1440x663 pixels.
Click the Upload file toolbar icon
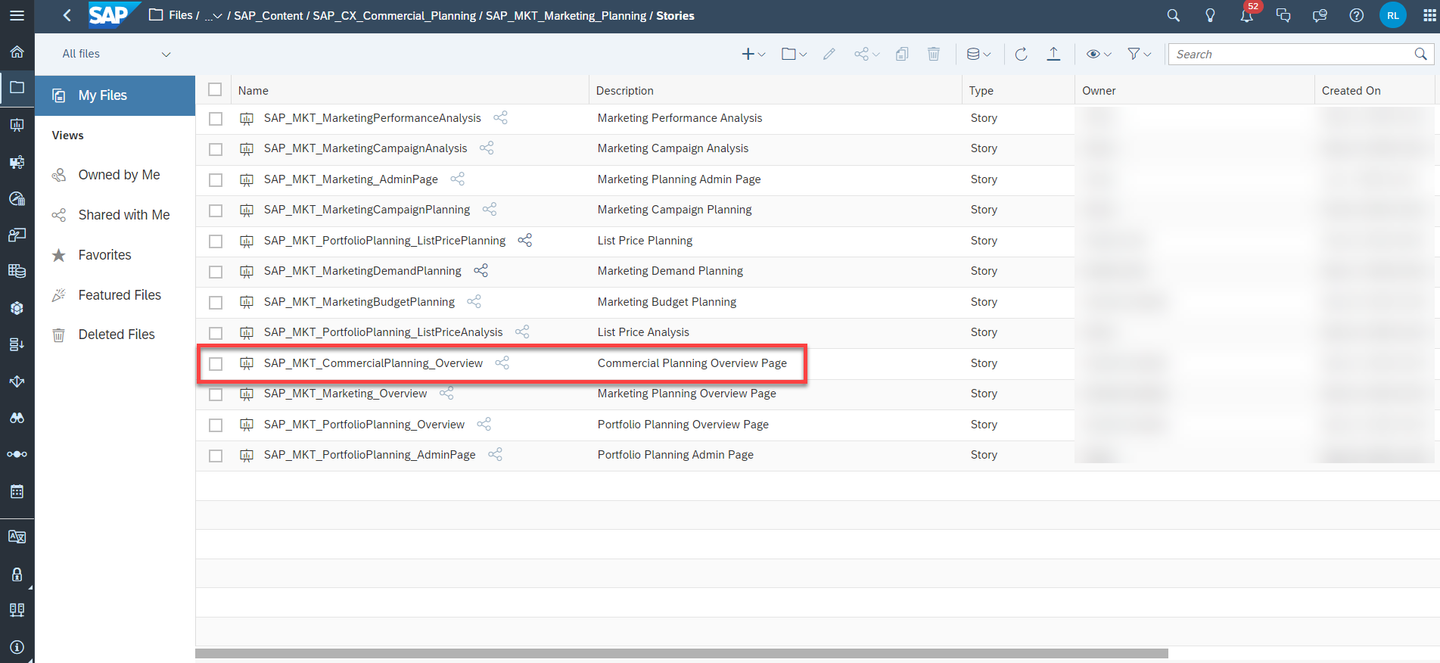click(1053, 54)
